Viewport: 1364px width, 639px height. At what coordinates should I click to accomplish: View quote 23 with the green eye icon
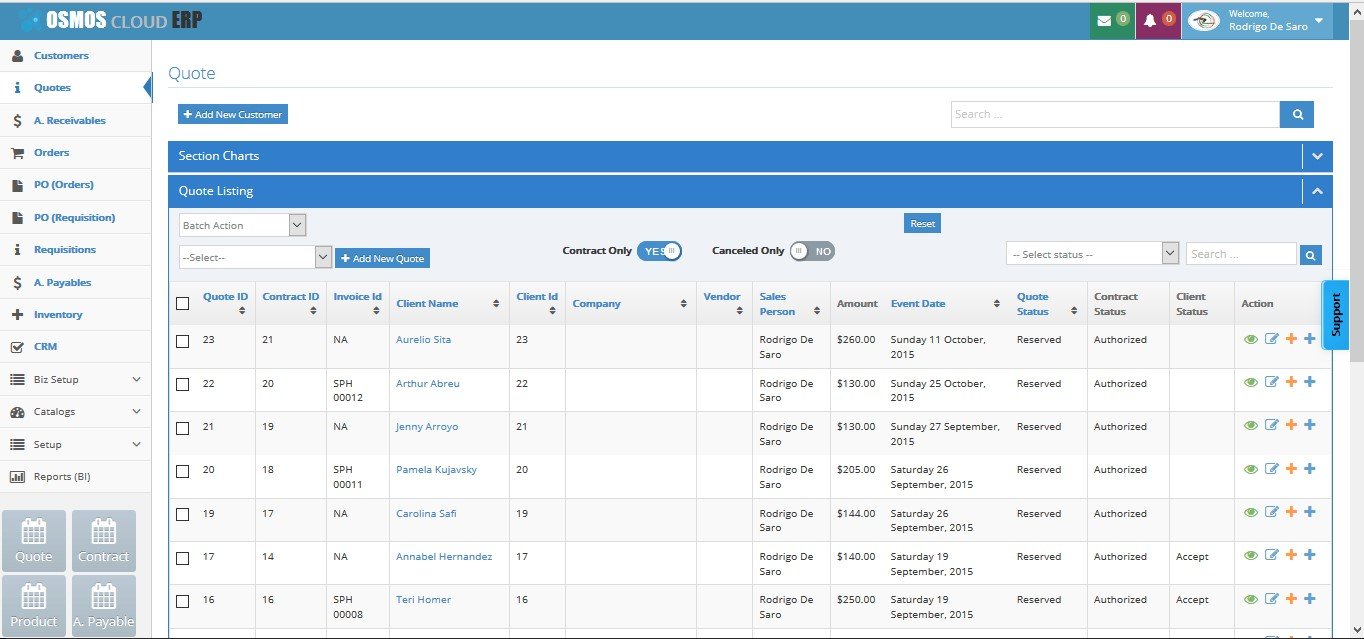(1250, 339)
